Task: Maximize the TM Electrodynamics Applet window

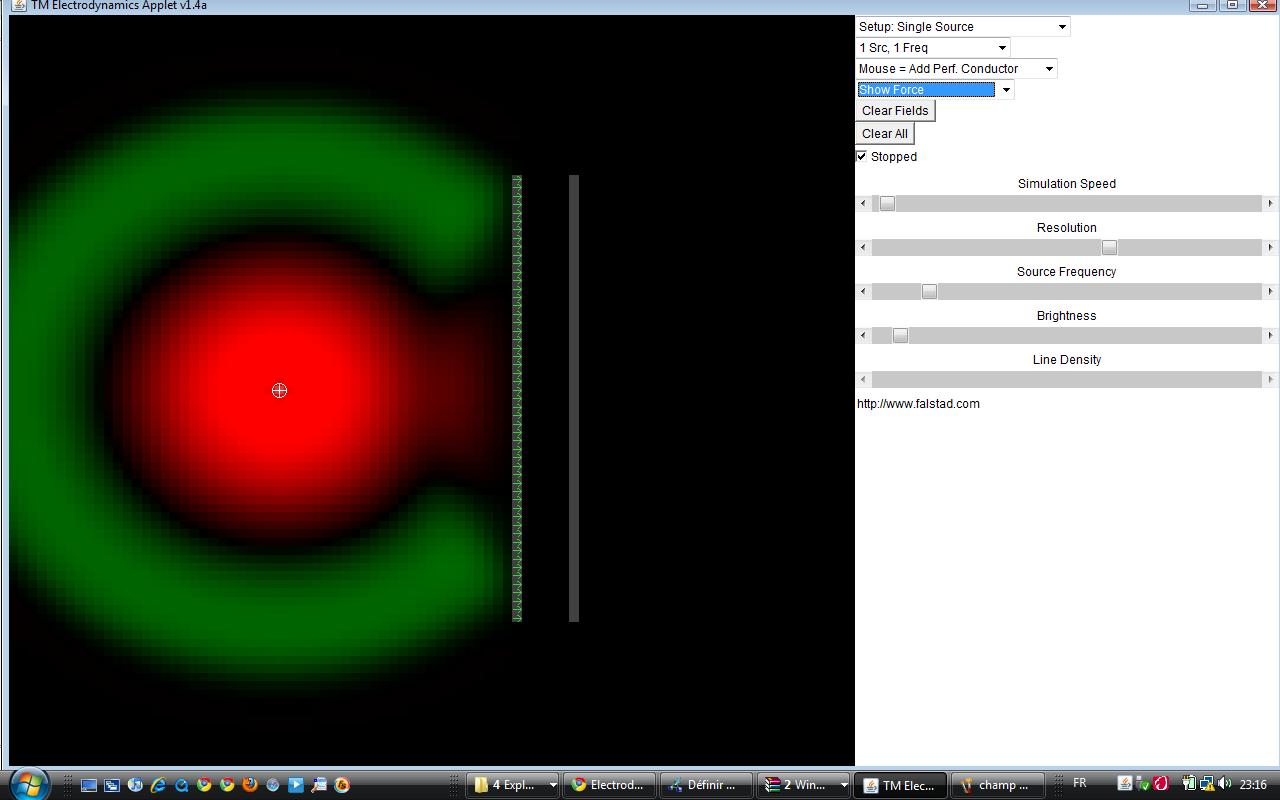Action: click(1233, 5)
